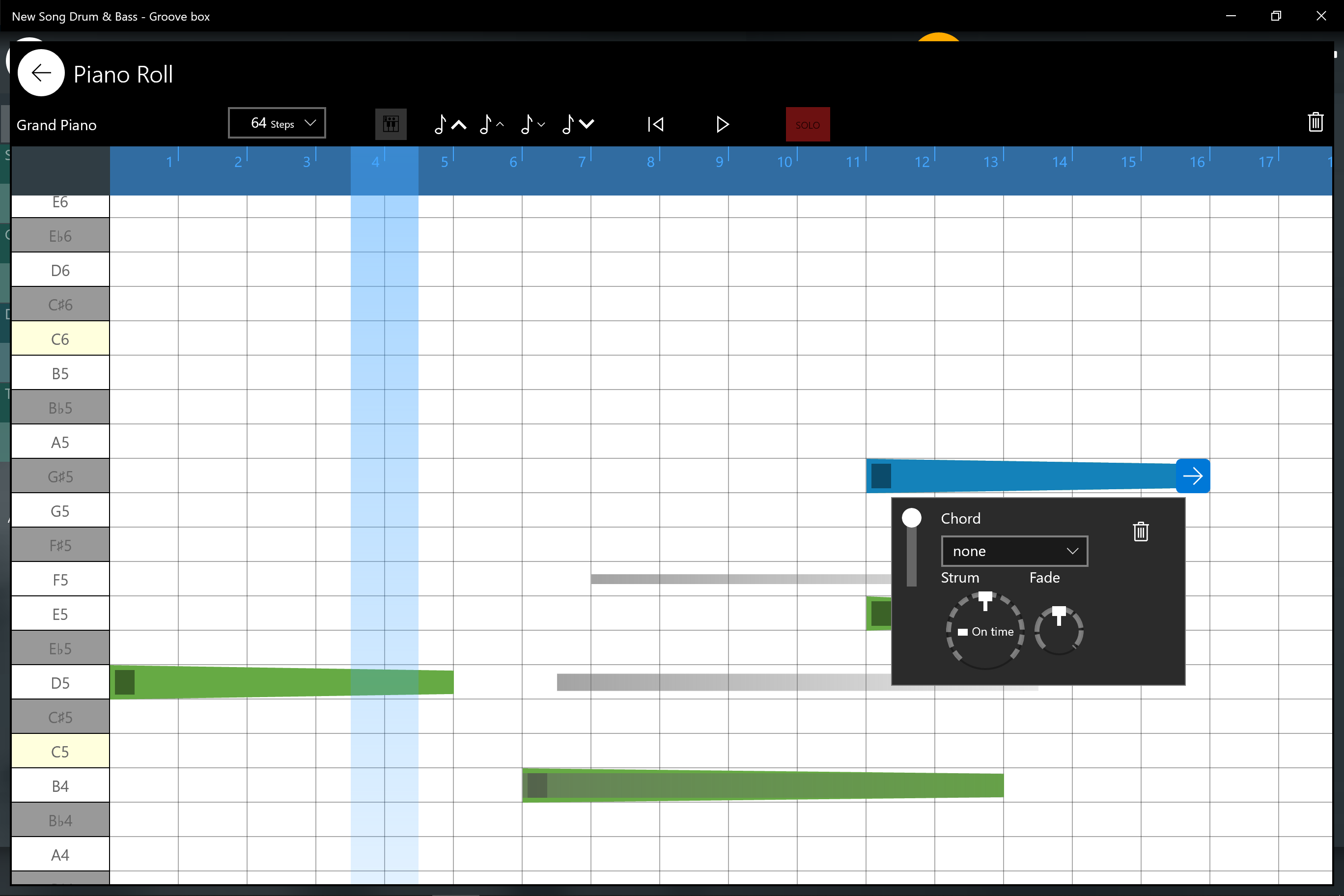Navigate back from the Piano Roll
Viewport: 1344px width, 896px height.
coord(41,73)
